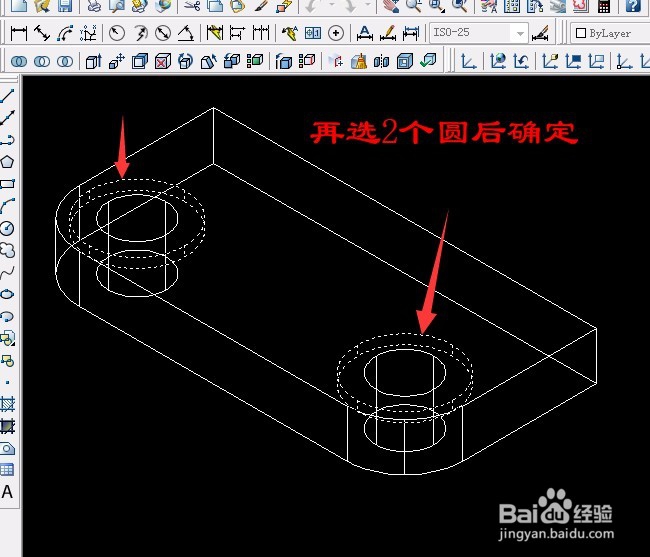Select the Baseline dimension tool

coord(238,33)
